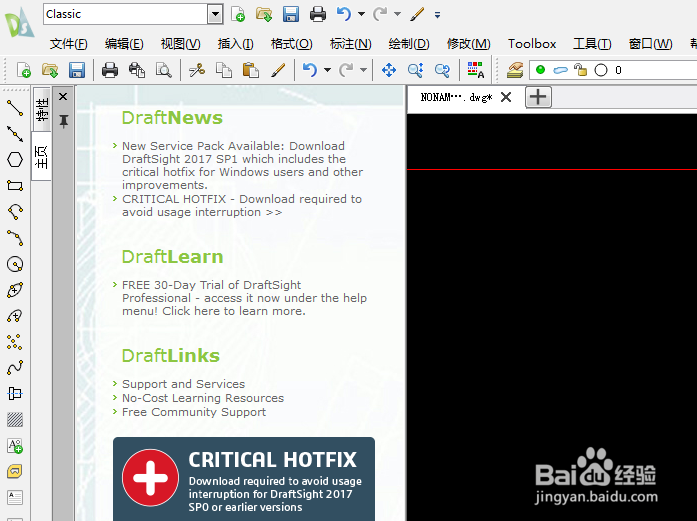
Task: Select the Line drawing tool
Action: pyautogui.click(x=15, y=108)
